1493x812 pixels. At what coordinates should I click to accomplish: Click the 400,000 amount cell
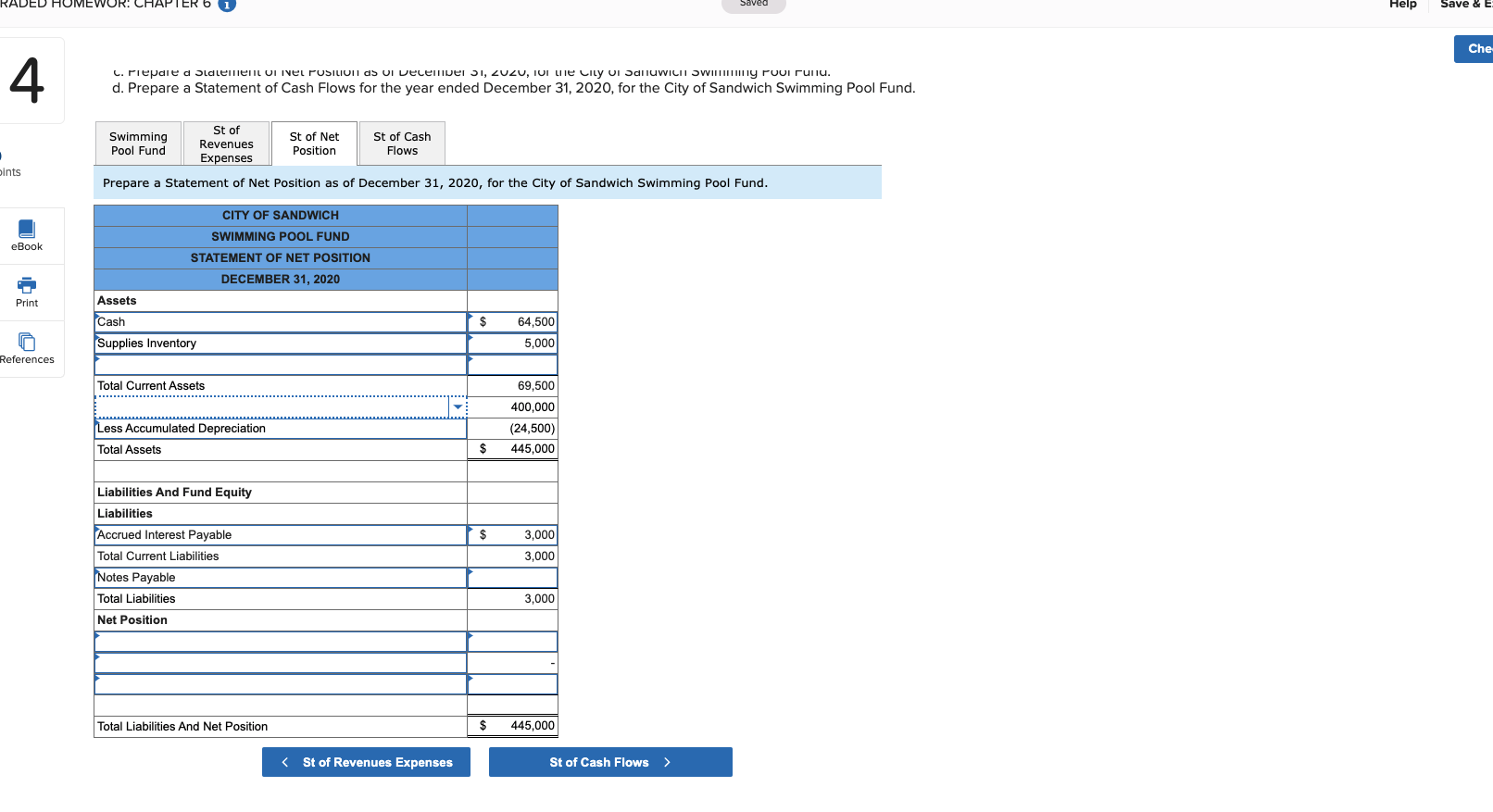tap(512, 407)
